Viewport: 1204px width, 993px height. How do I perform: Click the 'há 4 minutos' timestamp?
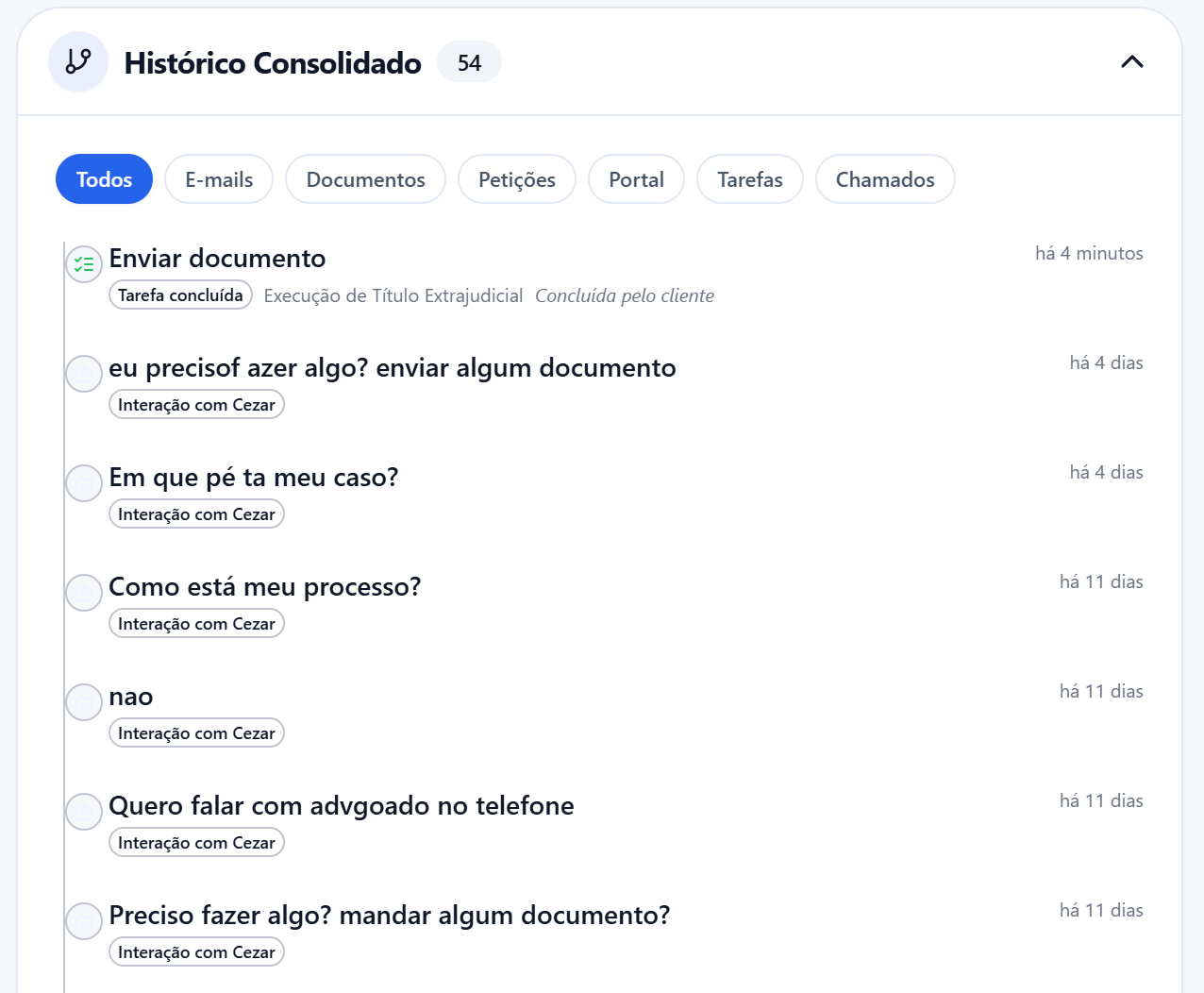1089,253
